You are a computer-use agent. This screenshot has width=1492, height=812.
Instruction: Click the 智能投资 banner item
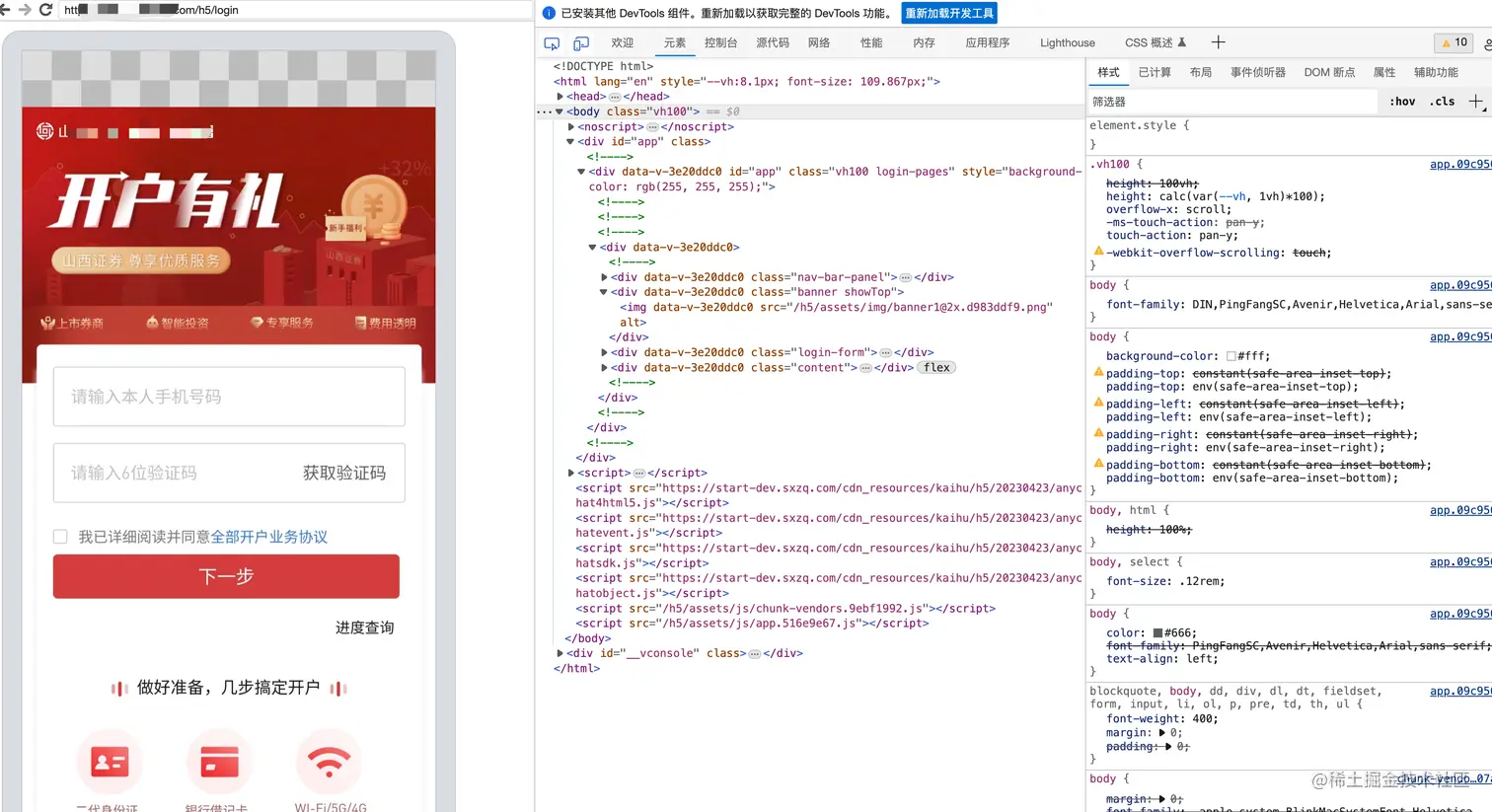pyautogui.click(x=178, y=323)
